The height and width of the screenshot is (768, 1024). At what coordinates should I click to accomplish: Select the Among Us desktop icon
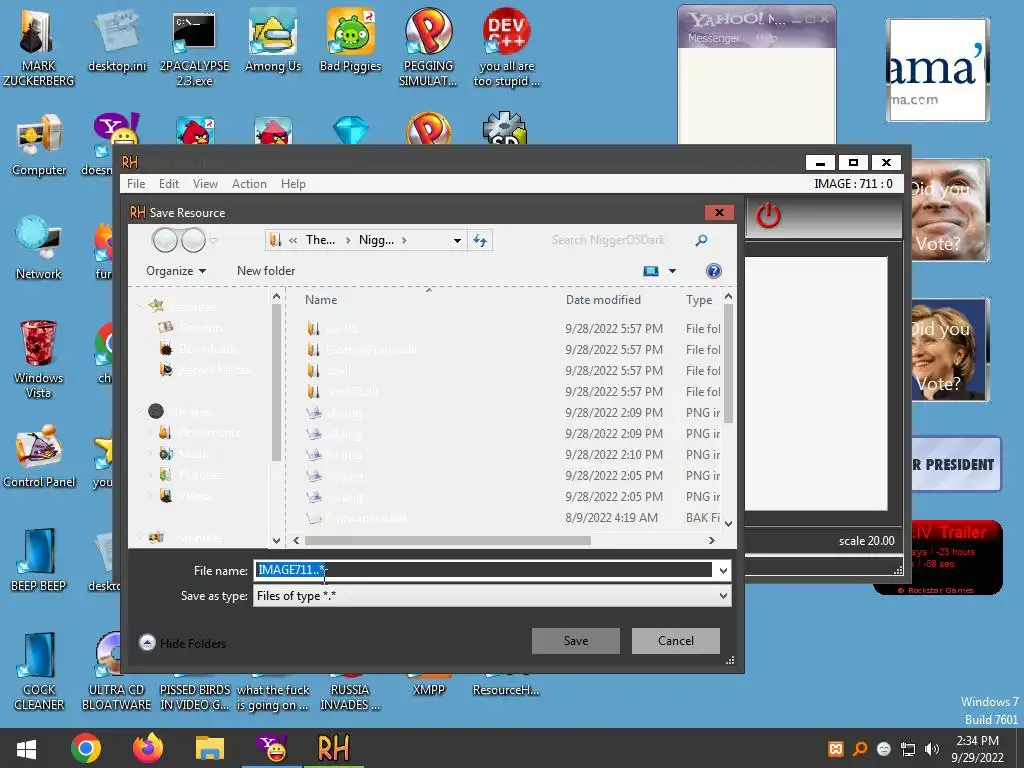pos(273,42)
